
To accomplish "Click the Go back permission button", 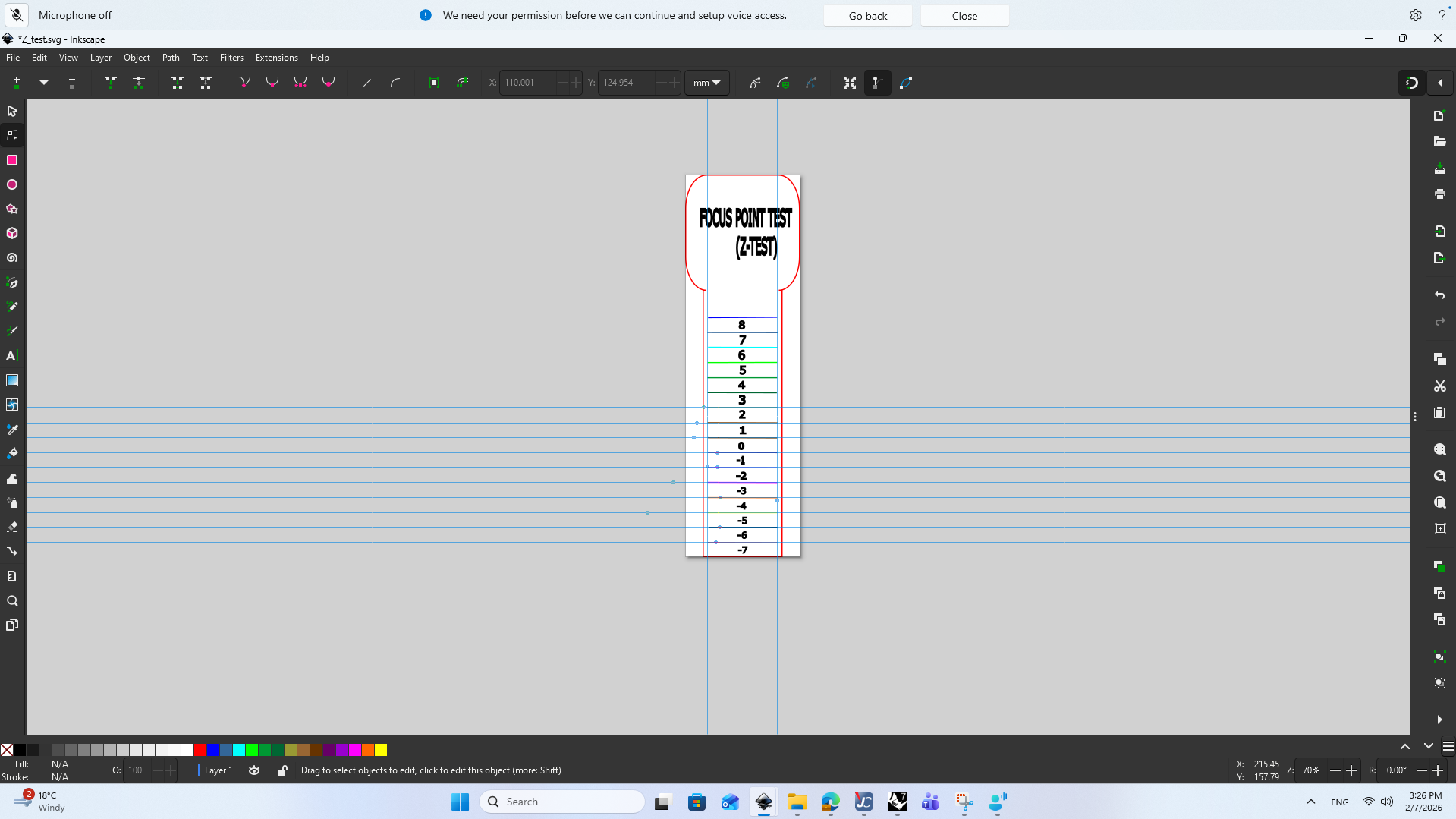I will 867,15.
